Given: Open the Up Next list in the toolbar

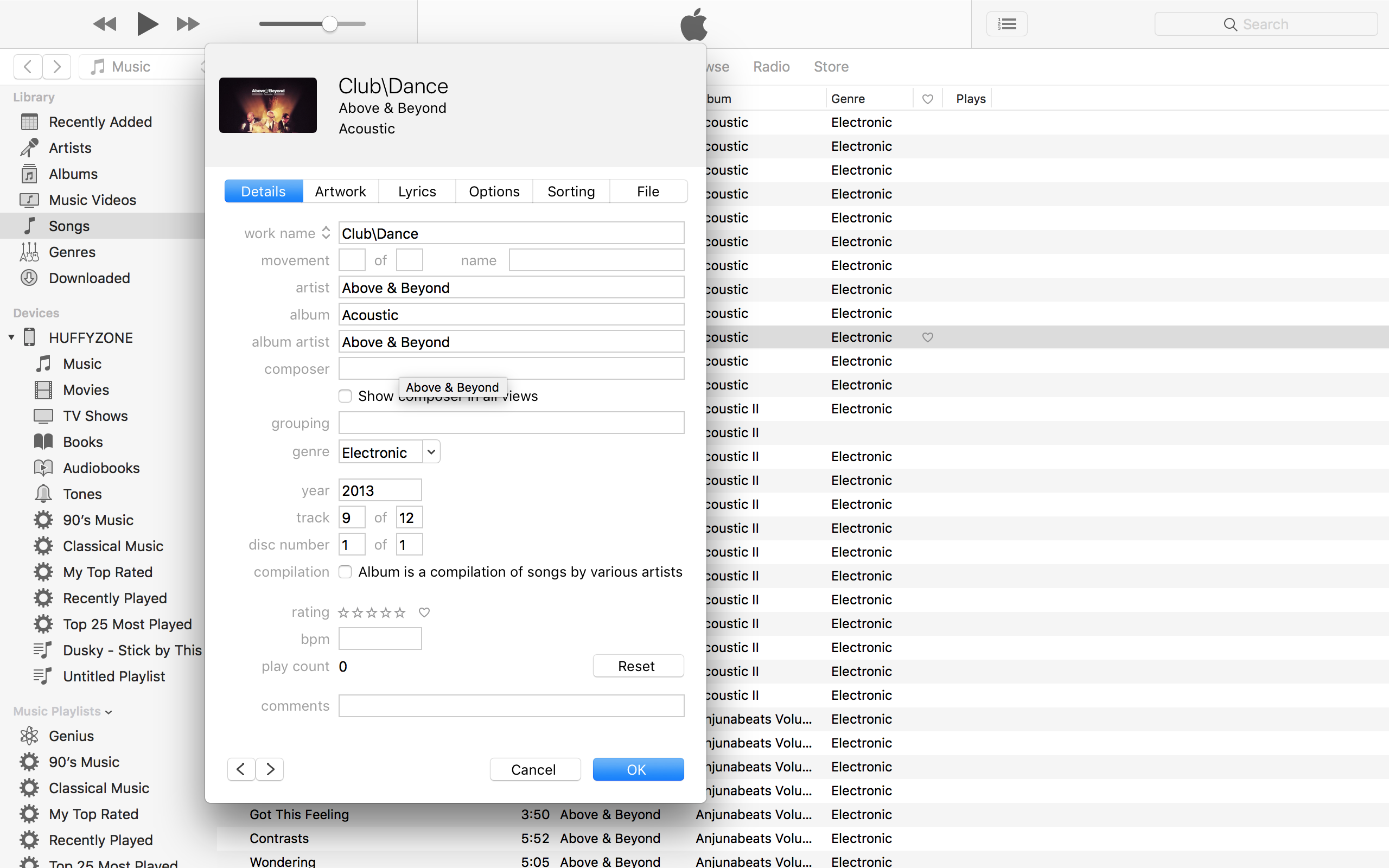Looking at the screenshot, I should pyautogui.click(x=1006, y=23).
